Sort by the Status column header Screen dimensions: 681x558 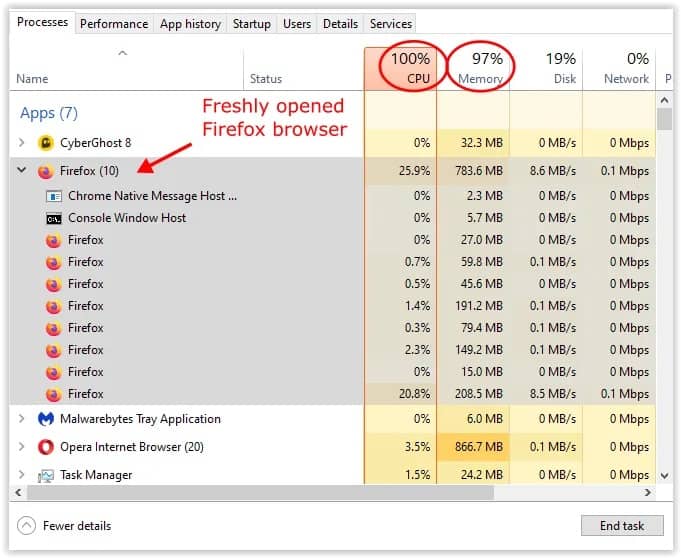[x=304, y=69]
